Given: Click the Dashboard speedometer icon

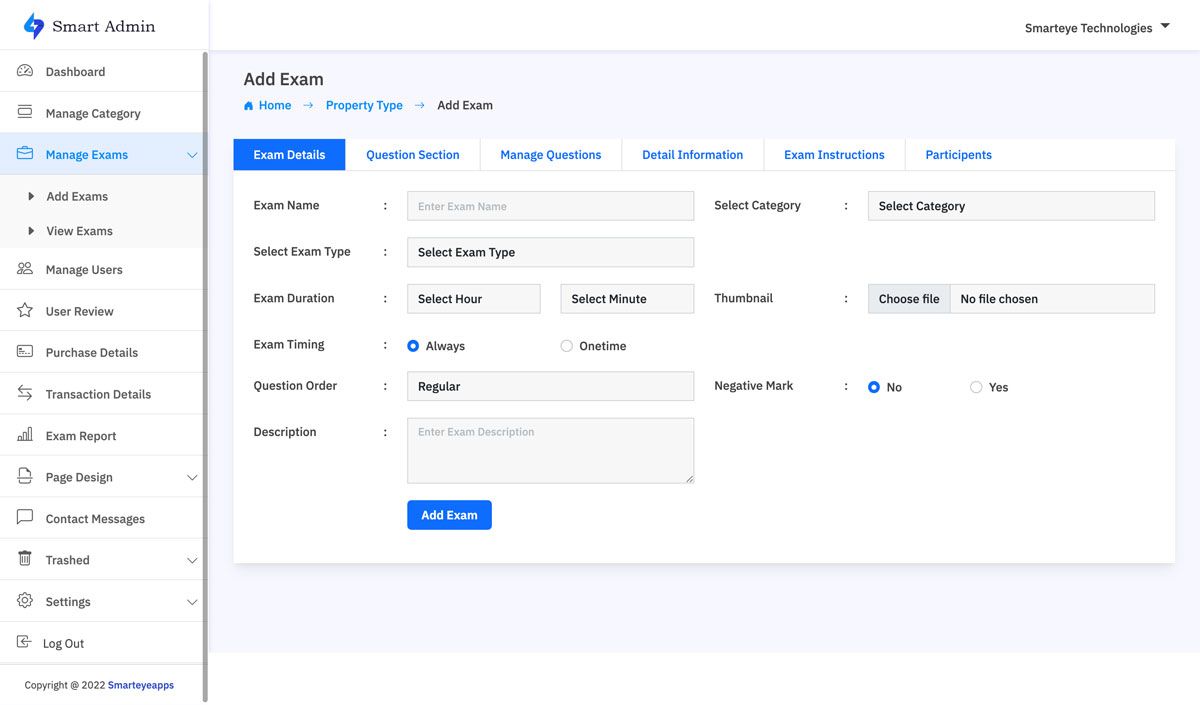Looking at the screenshot, I should point(25,71).
